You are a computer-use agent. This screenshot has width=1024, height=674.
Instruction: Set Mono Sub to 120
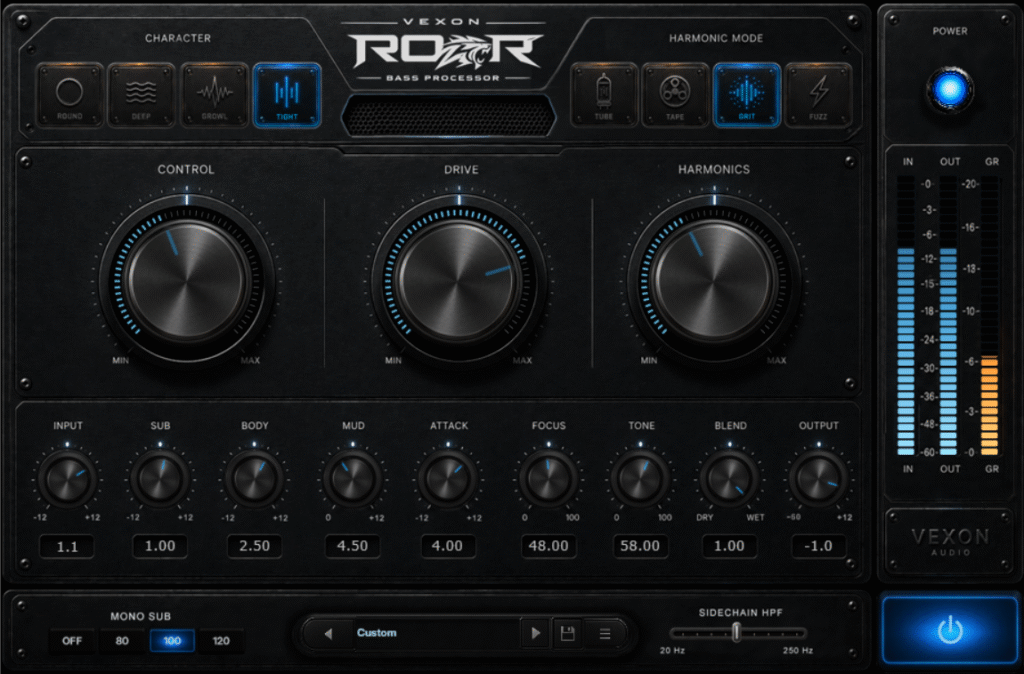pos(221,641)
